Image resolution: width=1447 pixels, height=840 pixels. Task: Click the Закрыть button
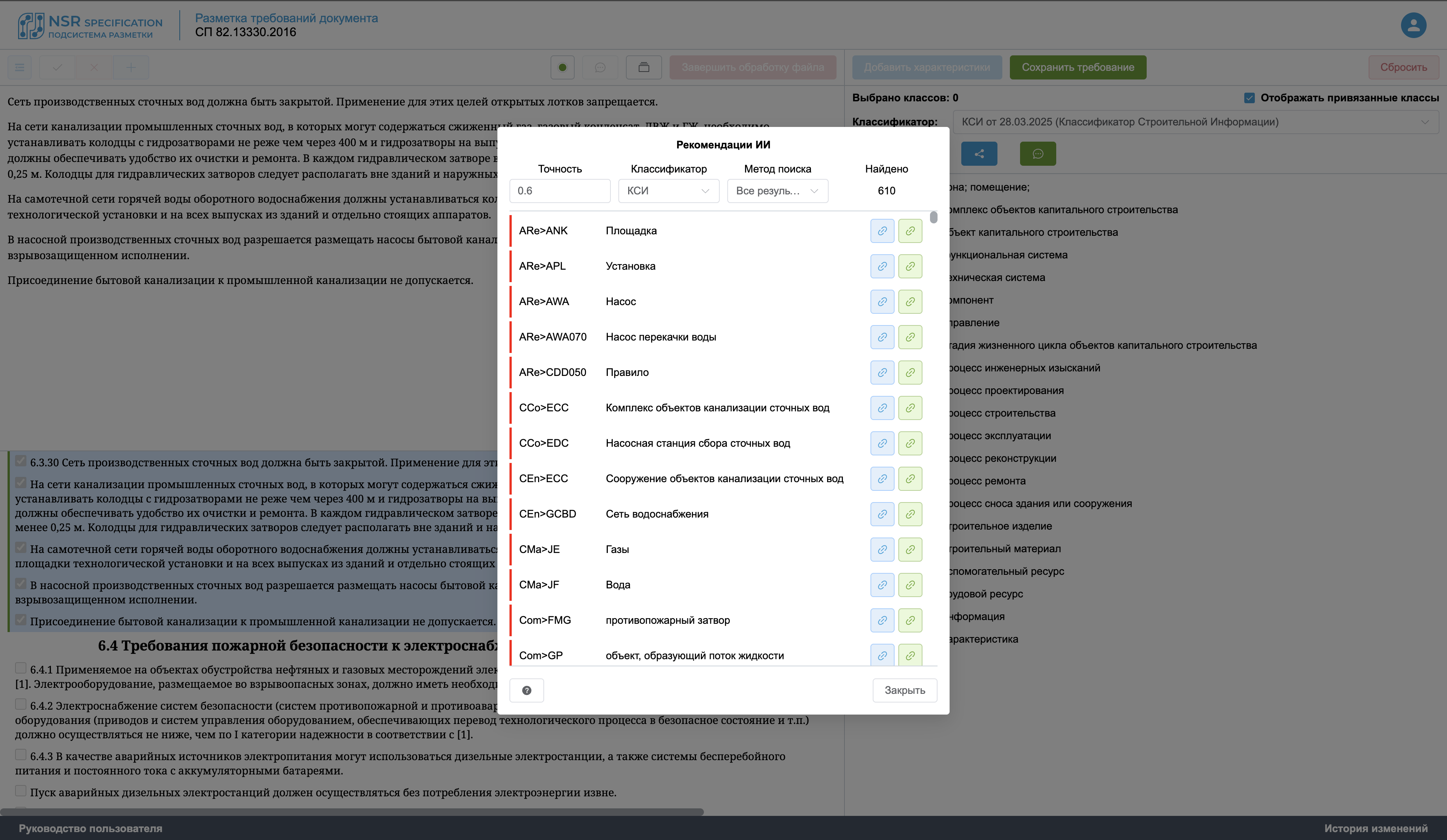pos(904,690)
